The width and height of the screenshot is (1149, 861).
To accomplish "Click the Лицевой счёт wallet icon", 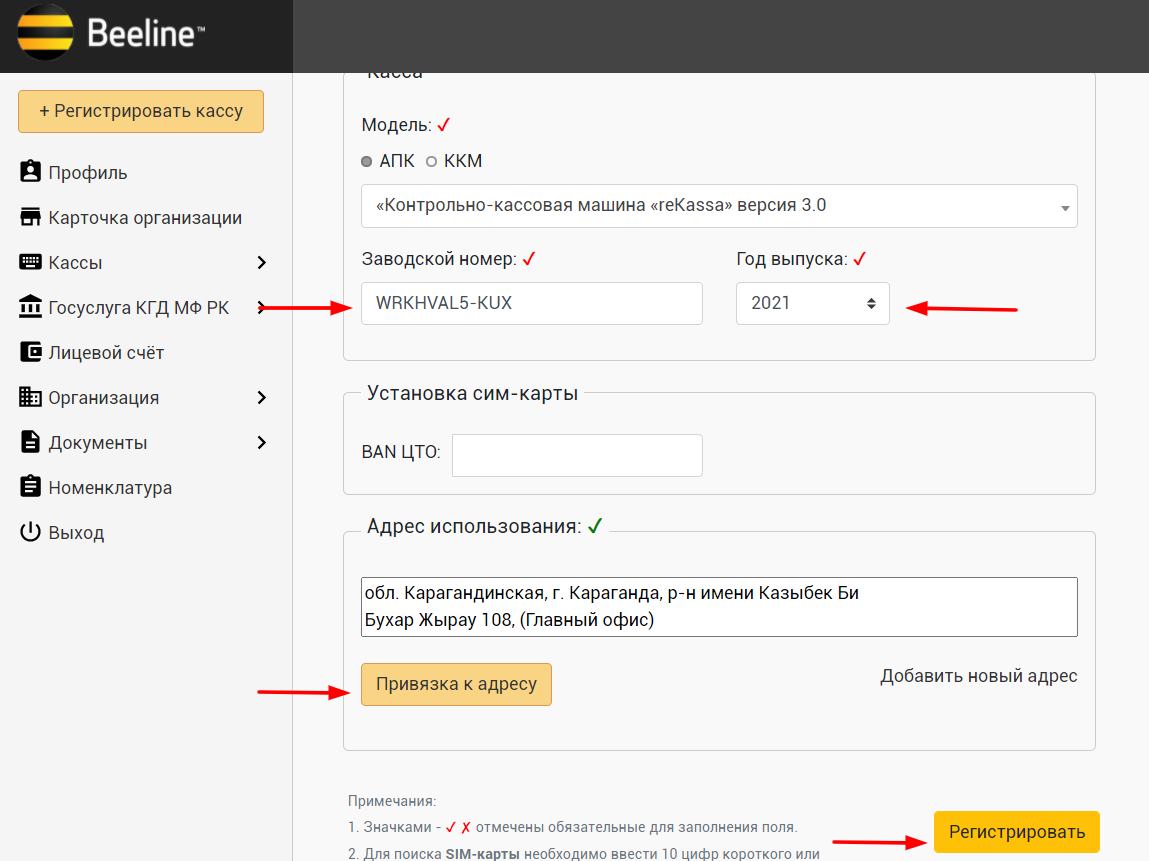I will [30, 352].
